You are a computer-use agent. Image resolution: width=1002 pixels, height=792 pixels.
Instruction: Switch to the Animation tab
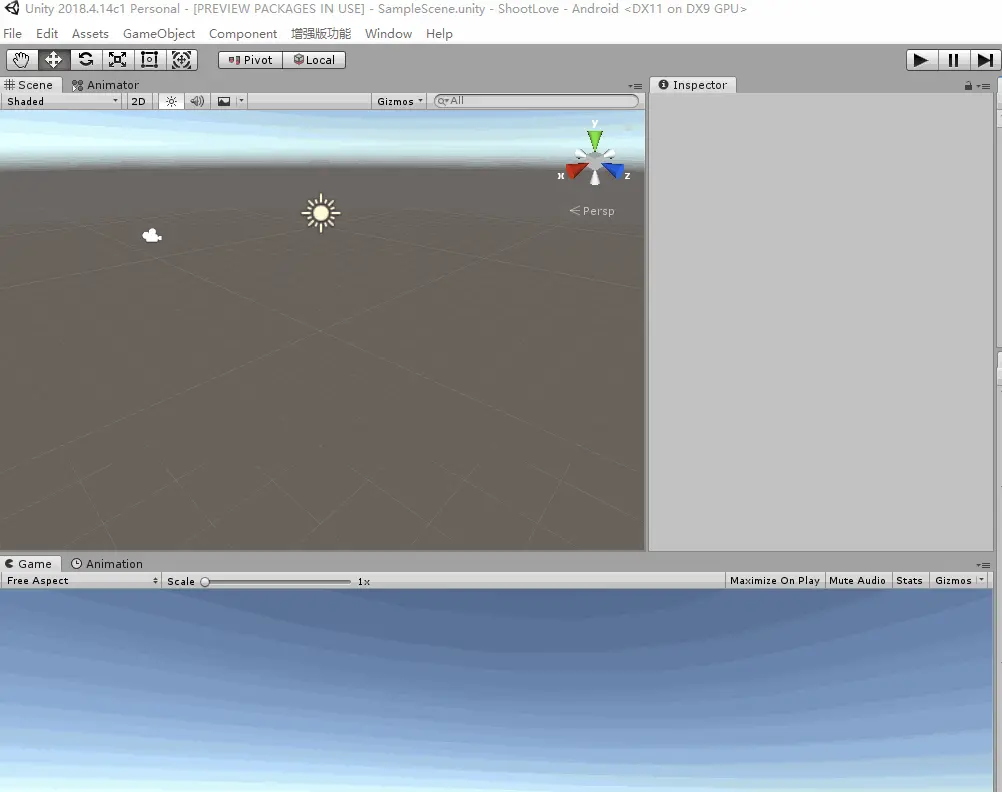[x=107, y=564]
